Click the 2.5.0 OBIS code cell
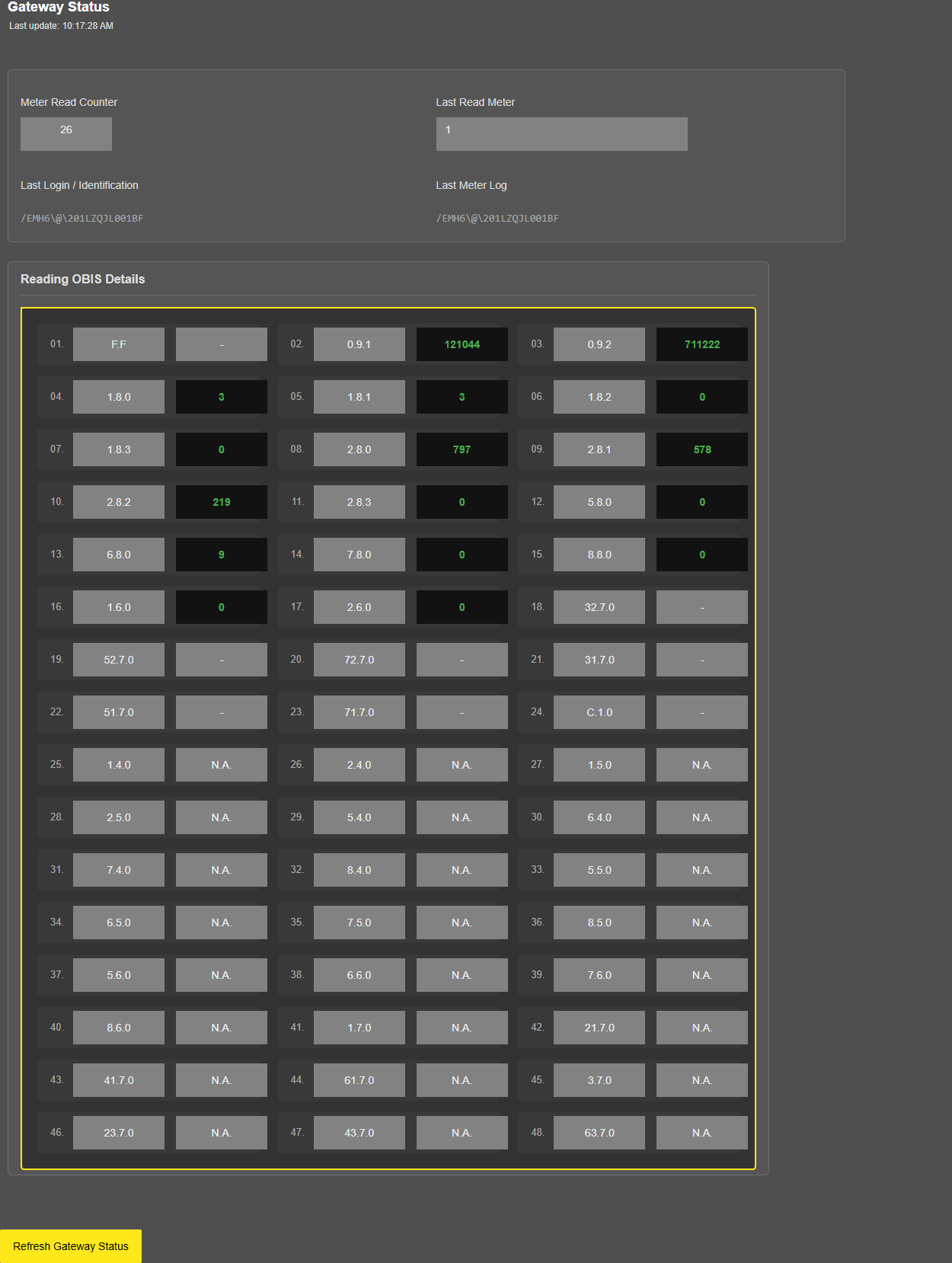Image resolution: width=952 pixels, height=1263 pixels. pos(119,817)
